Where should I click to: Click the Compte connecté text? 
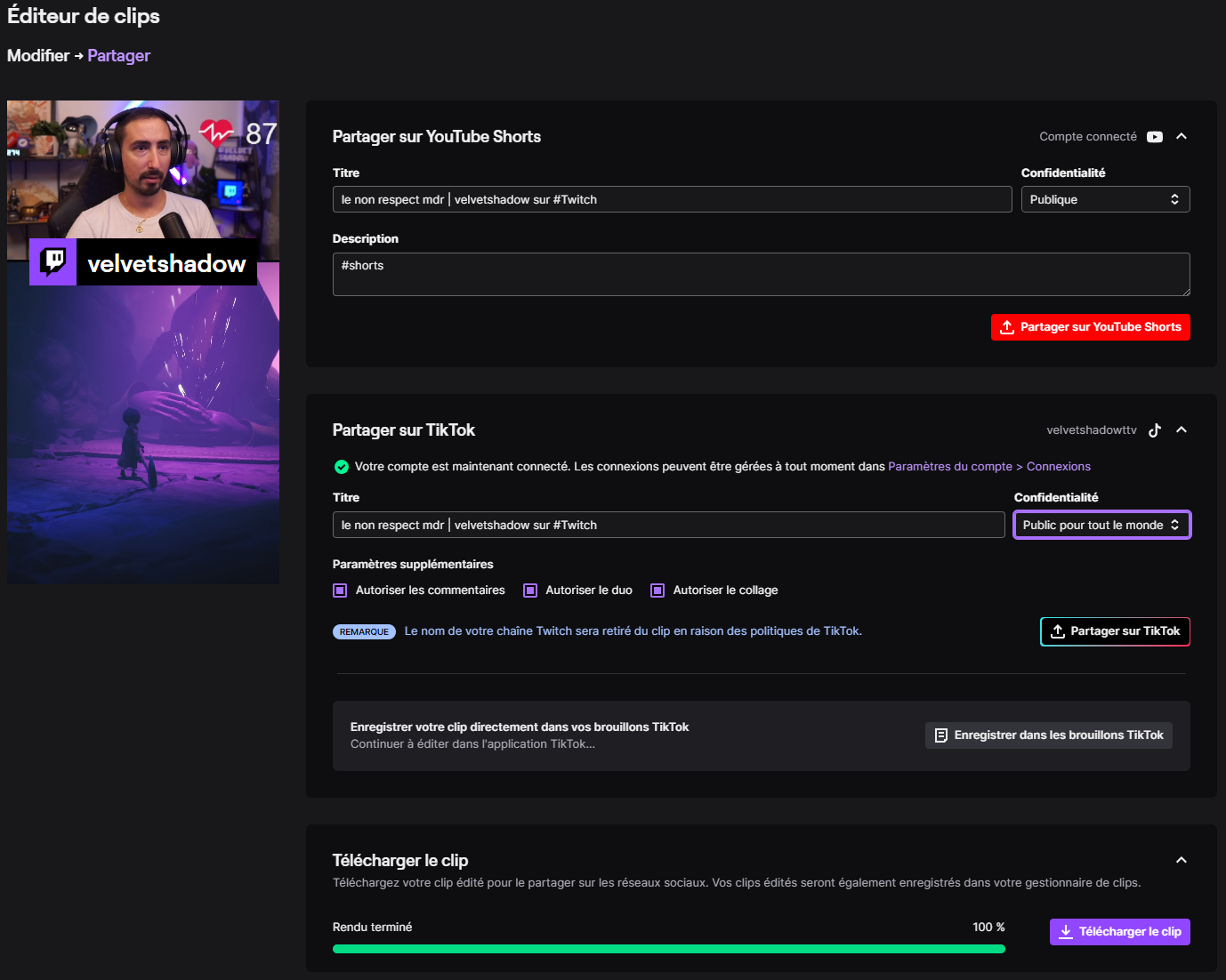pyautogui.click(x=1088, y=137)
